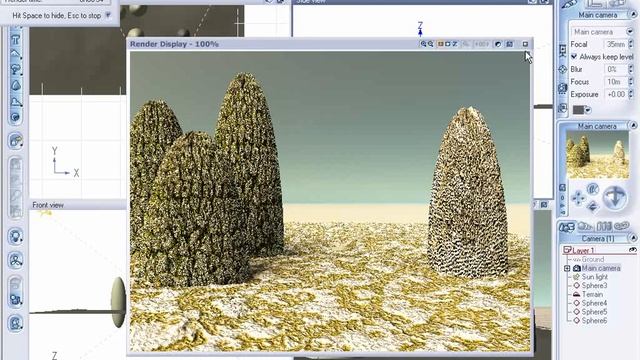Select Main camera in the layer tree
The height and width of the screenshot is (360, 640).
[601, 268]
